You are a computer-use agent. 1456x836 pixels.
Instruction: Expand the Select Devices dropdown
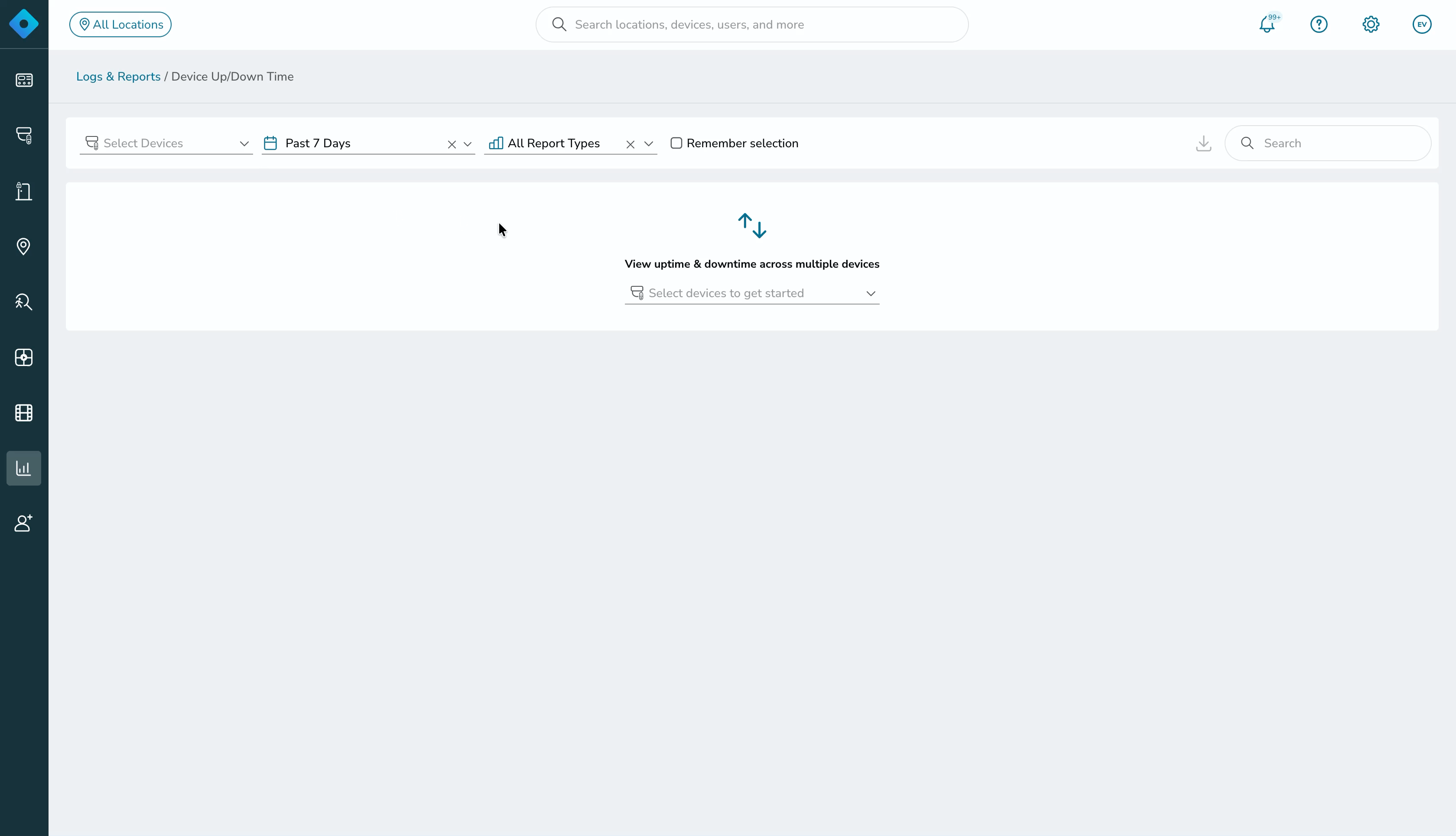click(x=166, y=143)
